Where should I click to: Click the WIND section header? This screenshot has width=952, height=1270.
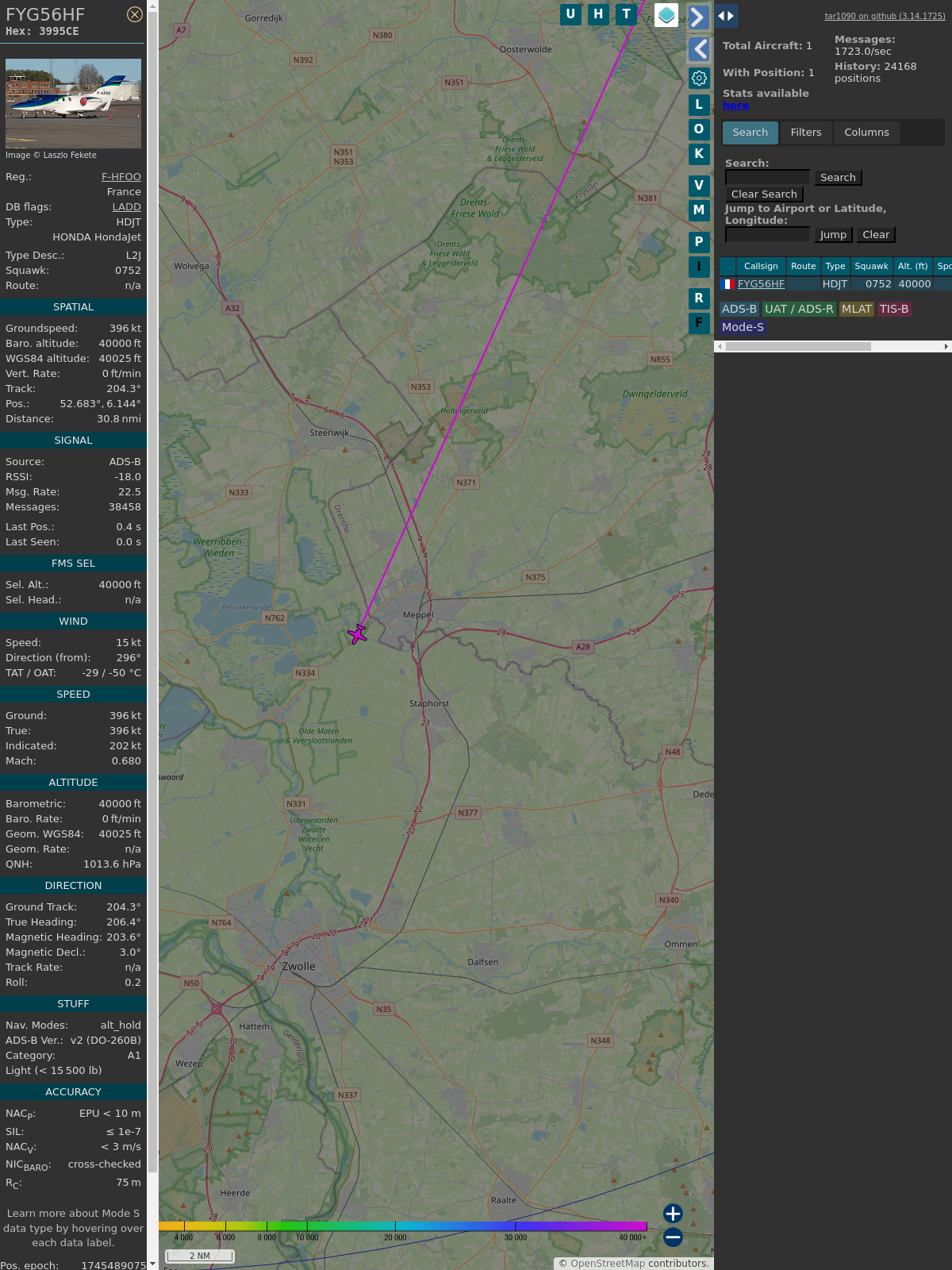(73, 622)
